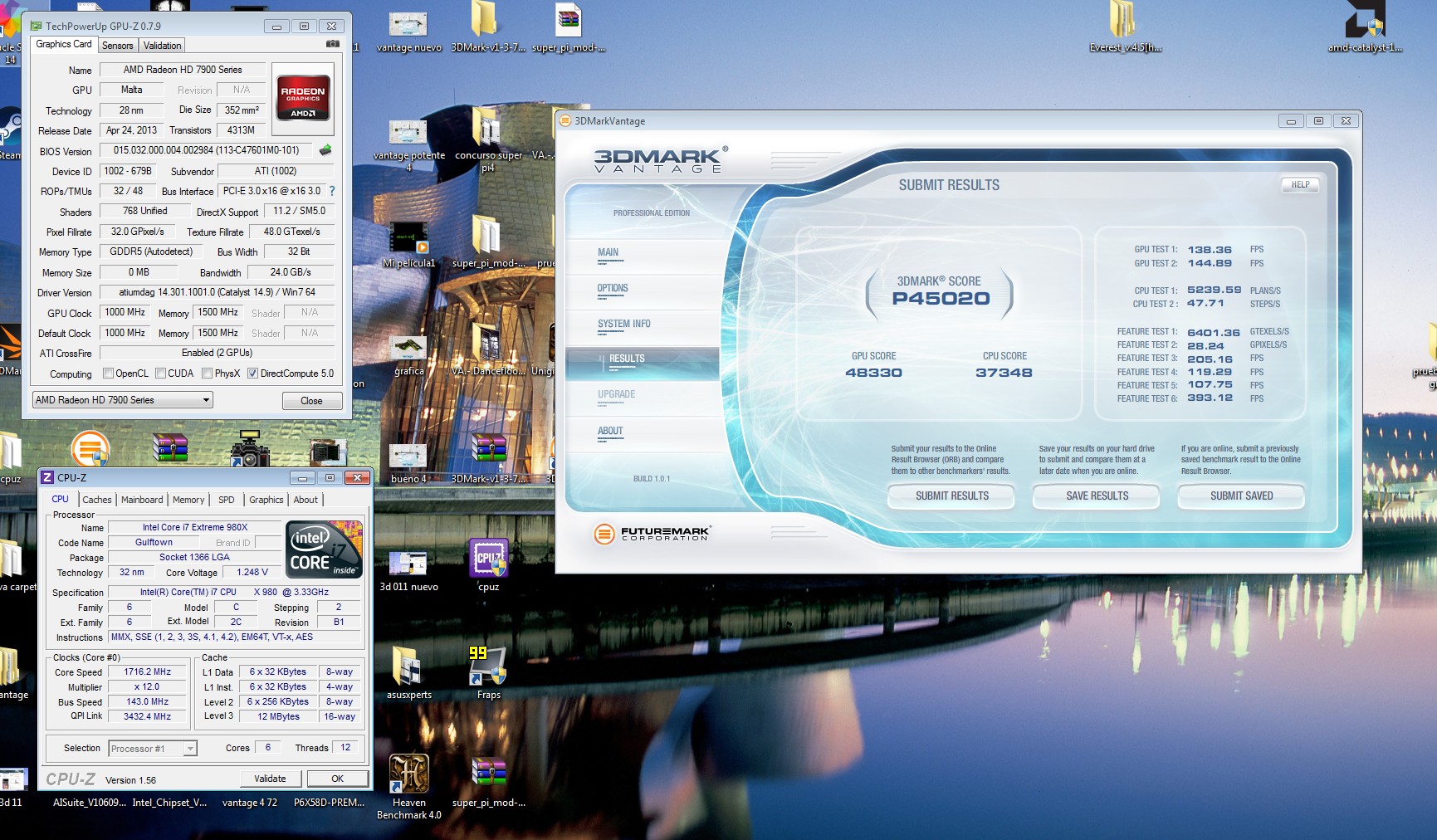1437x840 pixels.
Task: Open the asusxperts folder icon
Action: pos(408,667)
